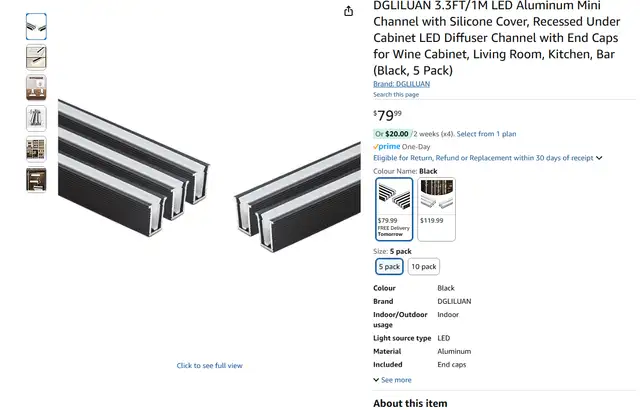The width and height of the screenshot is (640, 410).
Task: Select the fourth thumbnail showing end caps
Action: (36, 118)
